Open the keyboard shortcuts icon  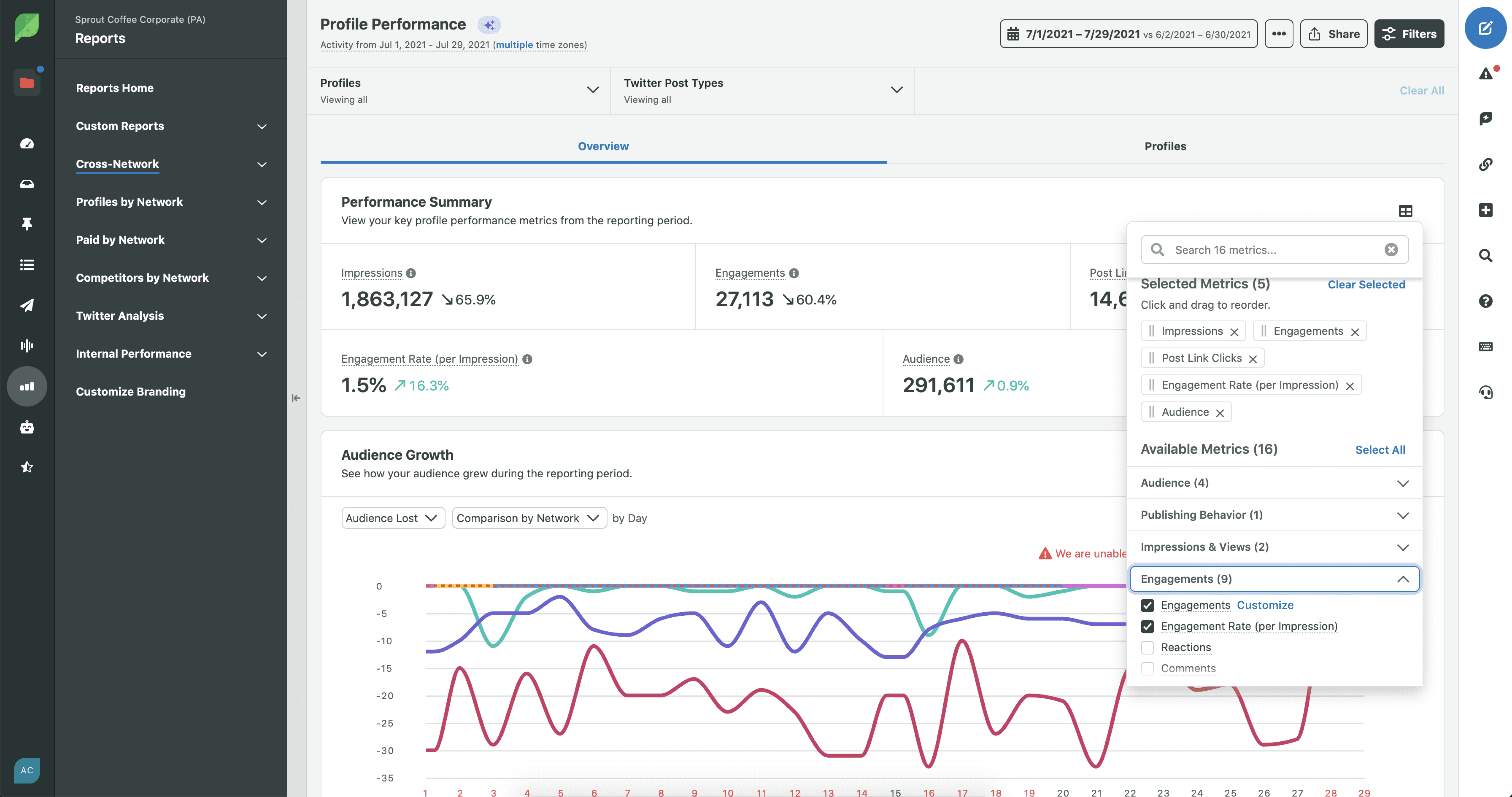click(x=1485, y=346)
